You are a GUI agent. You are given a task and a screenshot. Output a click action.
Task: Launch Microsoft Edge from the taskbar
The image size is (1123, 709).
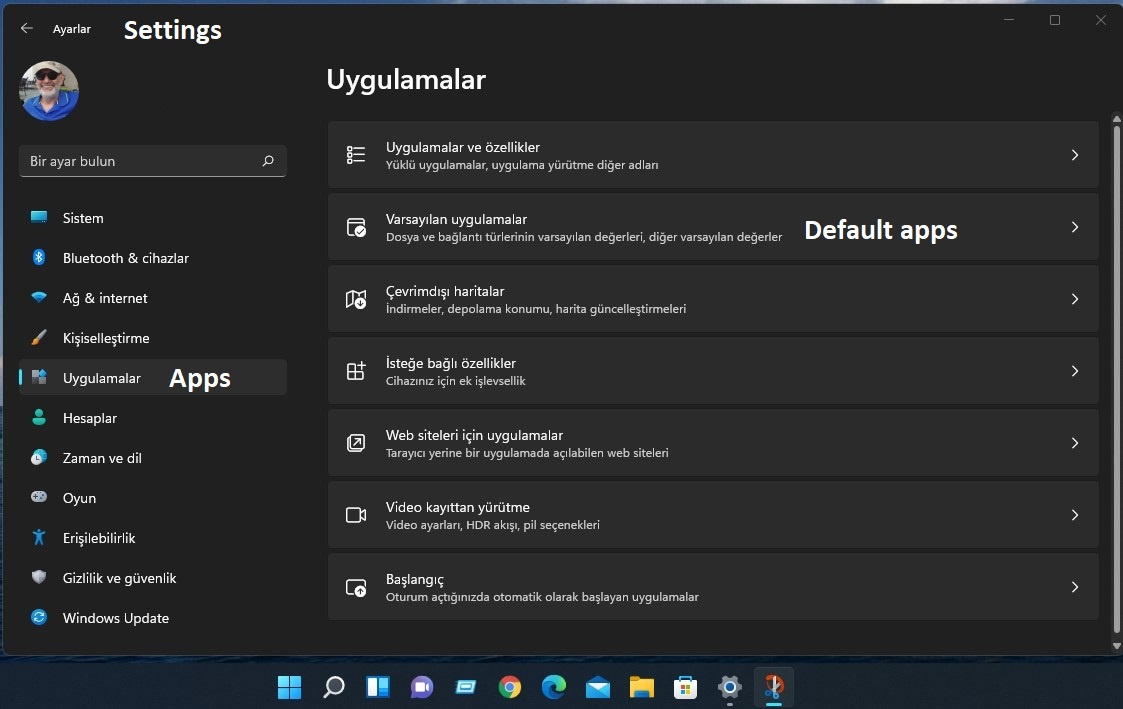coord(554,687)
